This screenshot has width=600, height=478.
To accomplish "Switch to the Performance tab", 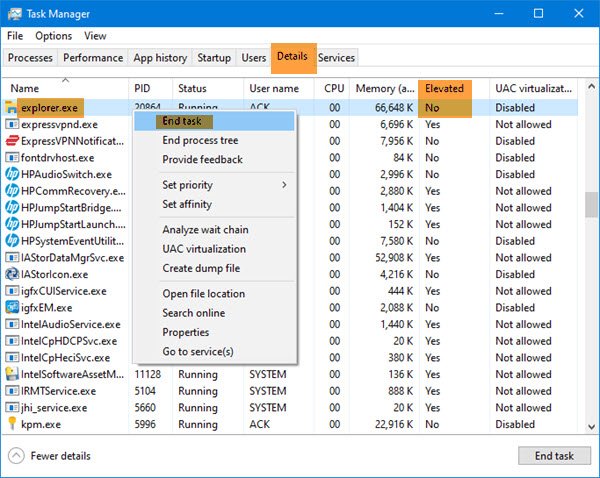I will click(x=93, y=58).
